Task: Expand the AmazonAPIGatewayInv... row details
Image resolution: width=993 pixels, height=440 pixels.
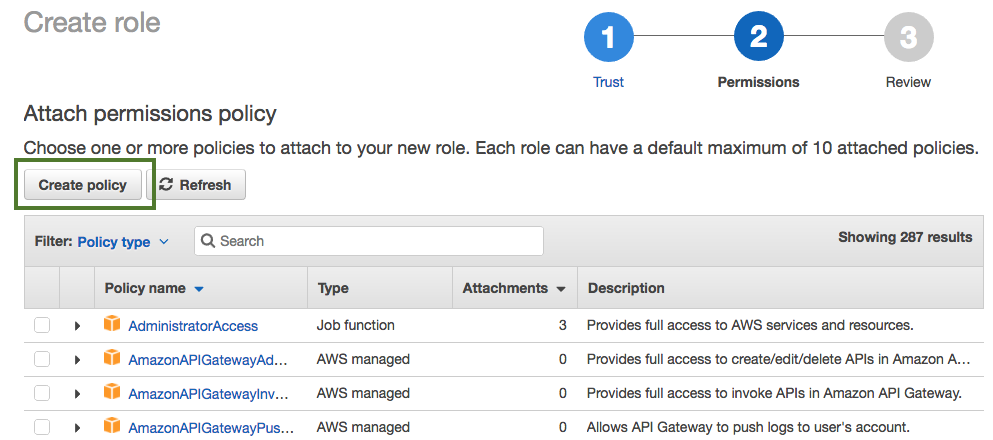Action: coord(77,394)
